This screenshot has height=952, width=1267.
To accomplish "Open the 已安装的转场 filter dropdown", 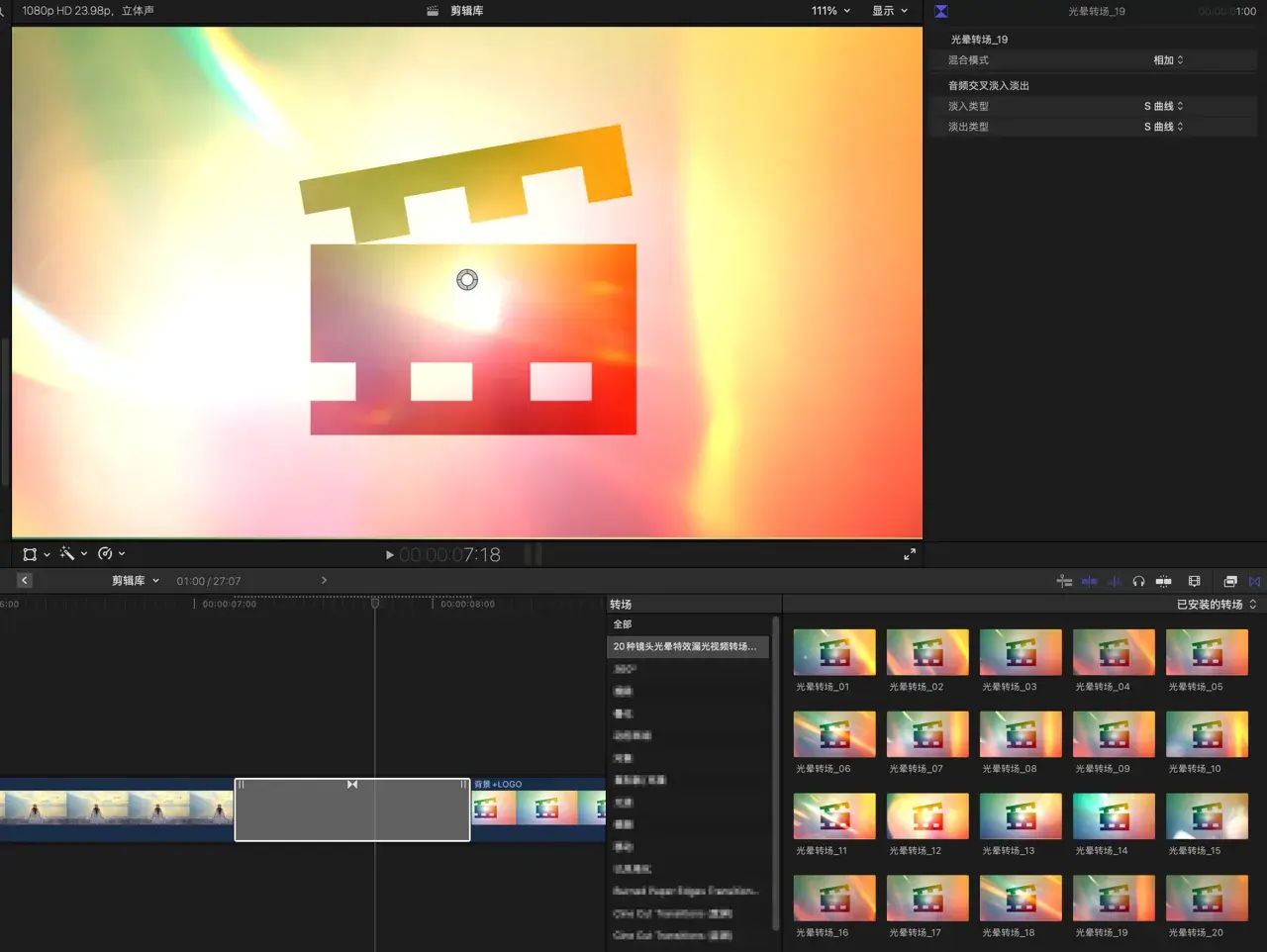I will [1216, 605].
